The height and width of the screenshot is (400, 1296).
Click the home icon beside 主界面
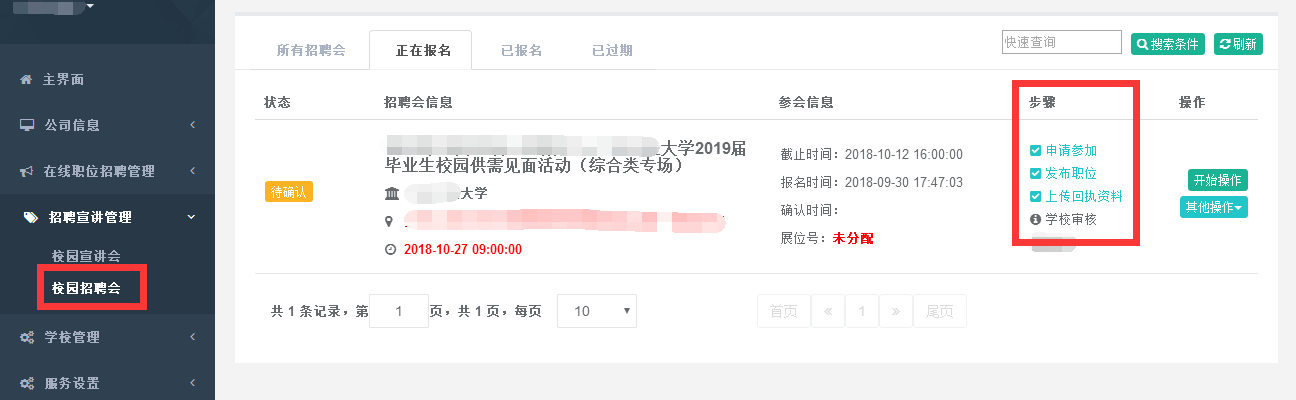[x=26, y=80]
